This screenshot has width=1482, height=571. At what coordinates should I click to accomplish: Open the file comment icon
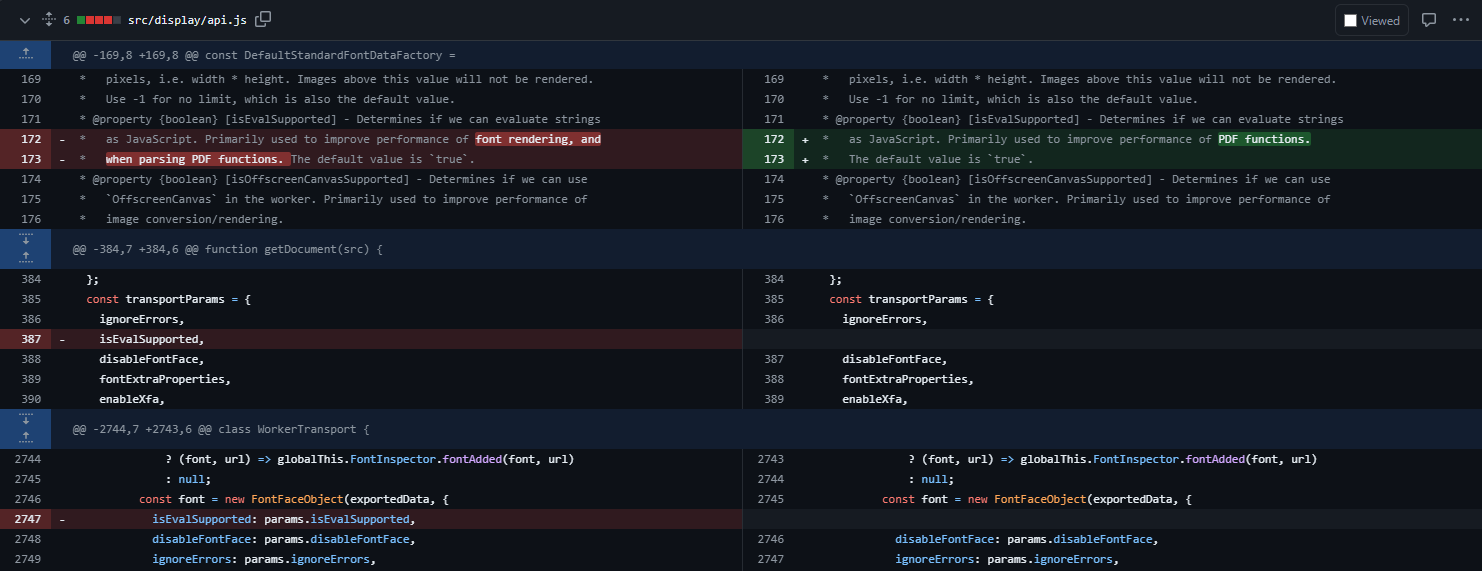1429,20
